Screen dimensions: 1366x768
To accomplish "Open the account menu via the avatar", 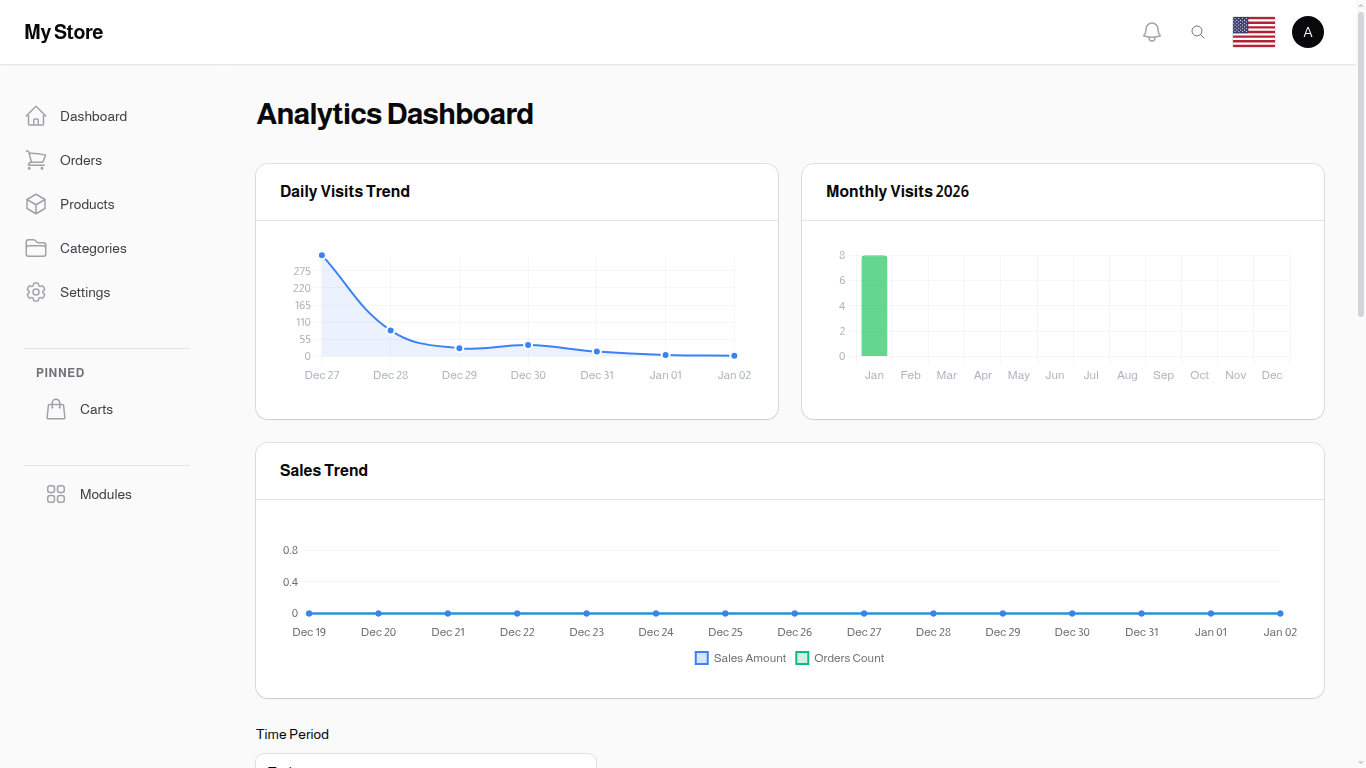I will 1308,31.
